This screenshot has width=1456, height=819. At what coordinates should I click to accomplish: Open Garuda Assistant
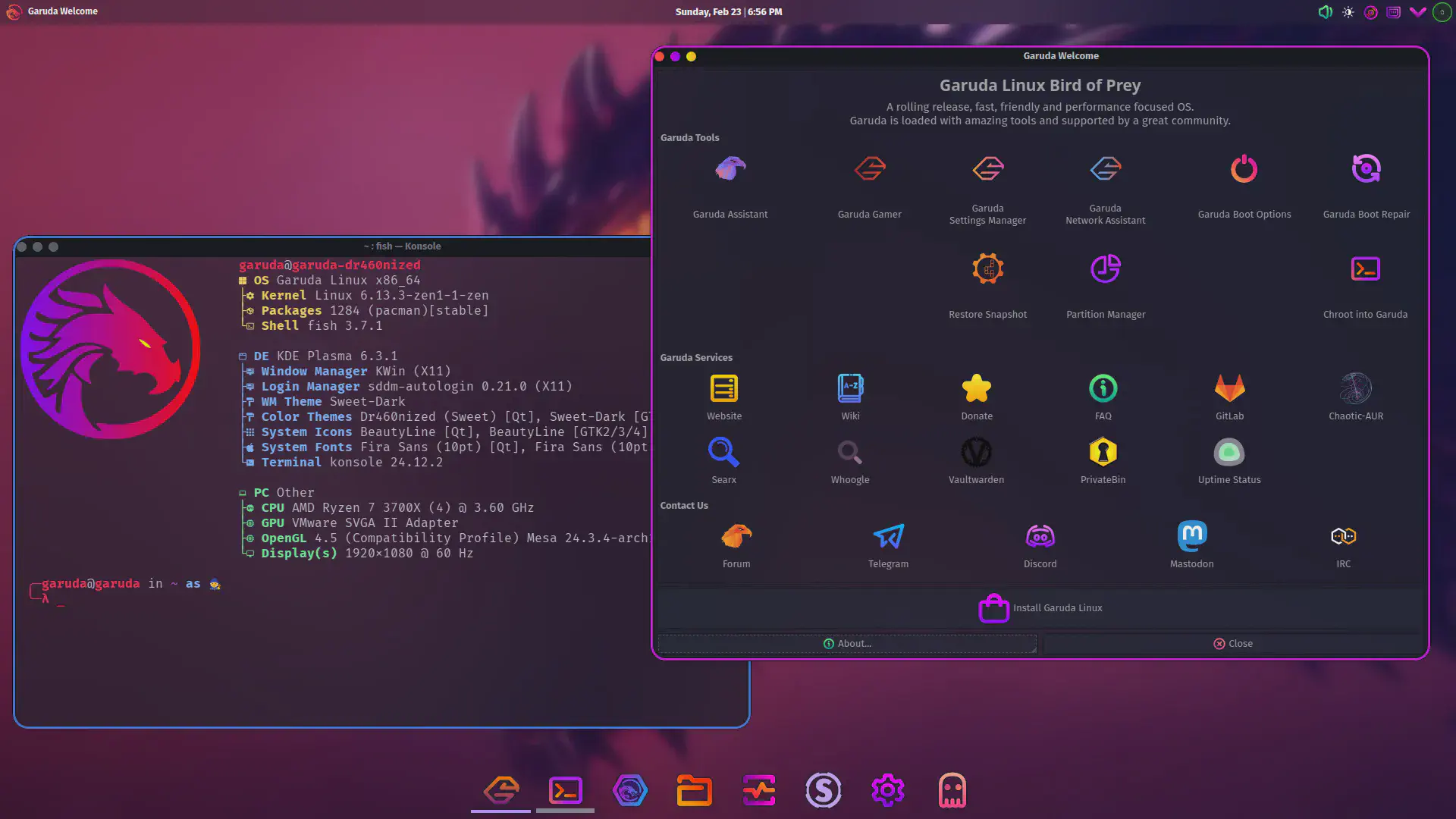click(x=730, y=182)
